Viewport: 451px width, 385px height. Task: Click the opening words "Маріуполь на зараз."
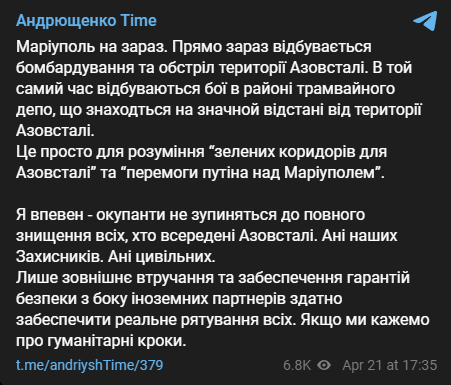click(92, 47)
